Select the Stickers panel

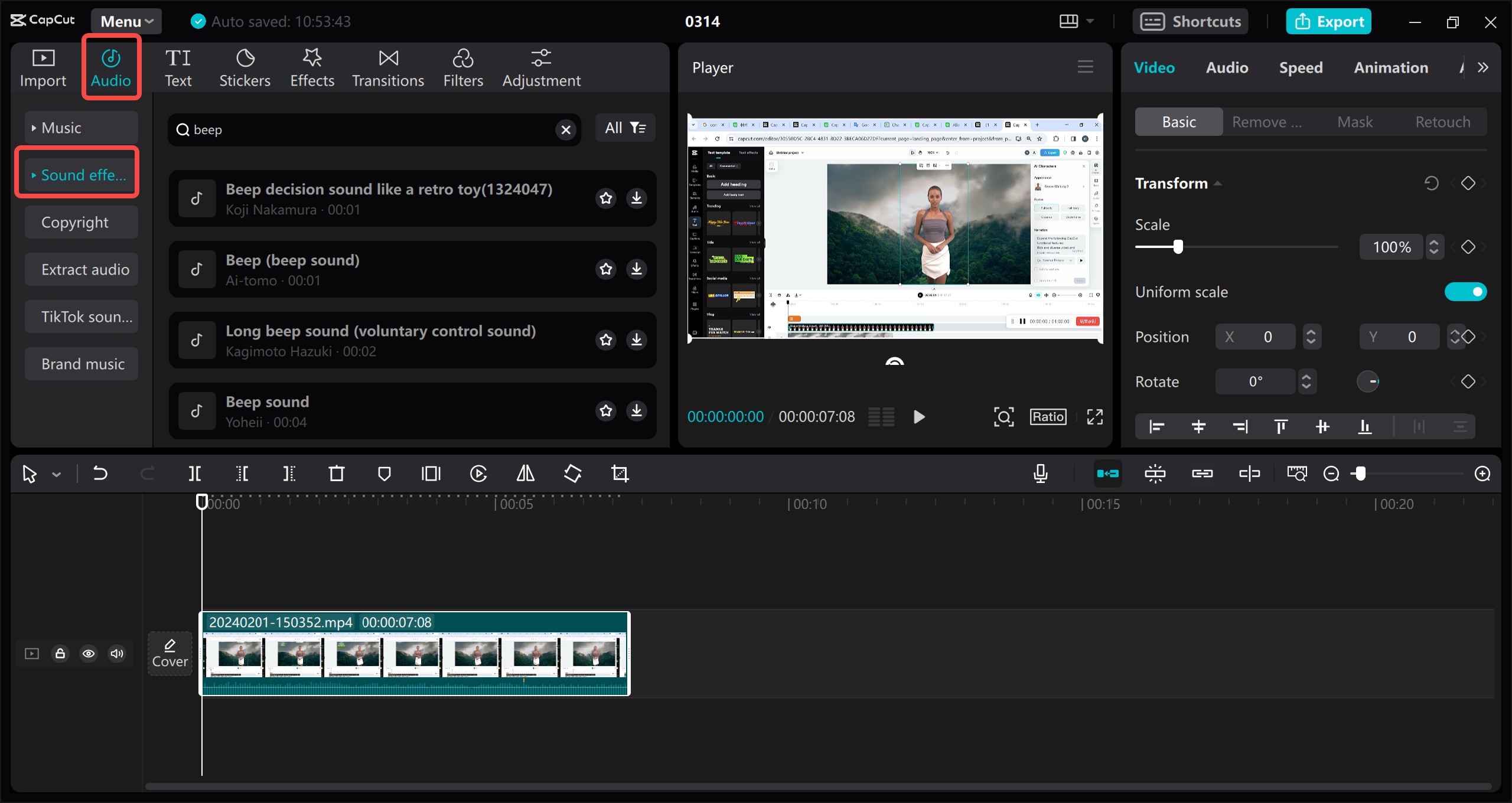[245, 67]
